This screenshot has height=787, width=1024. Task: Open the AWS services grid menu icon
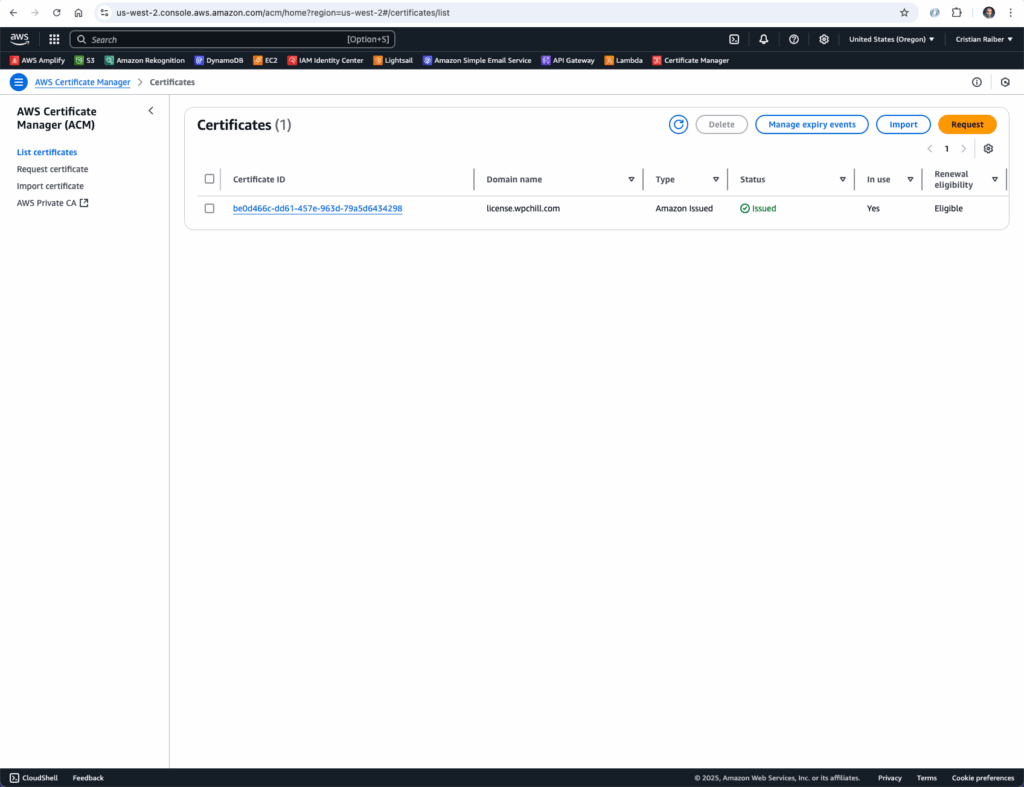tap(54, 40)
